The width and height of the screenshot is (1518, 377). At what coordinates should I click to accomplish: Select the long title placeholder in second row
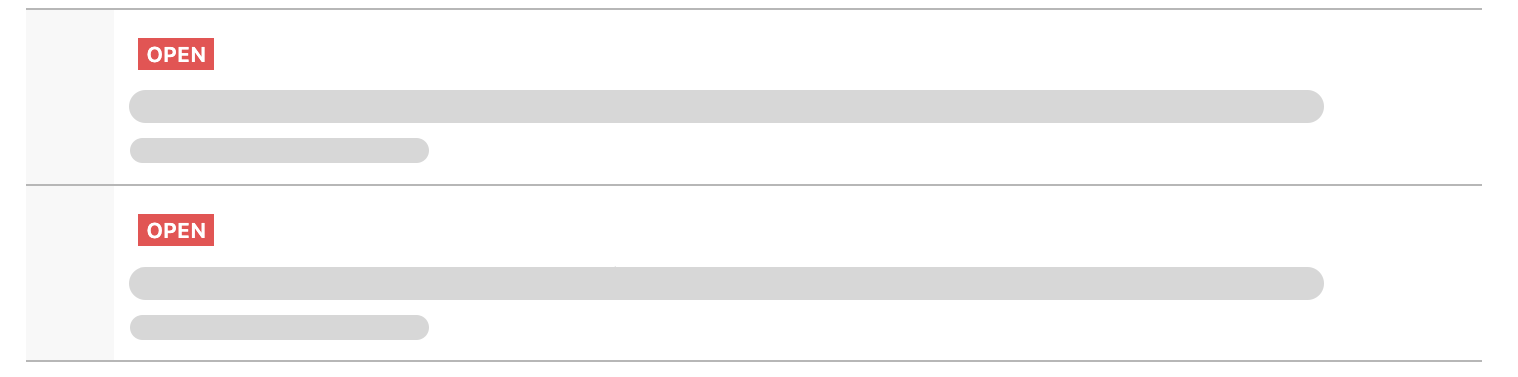(727, 283)
